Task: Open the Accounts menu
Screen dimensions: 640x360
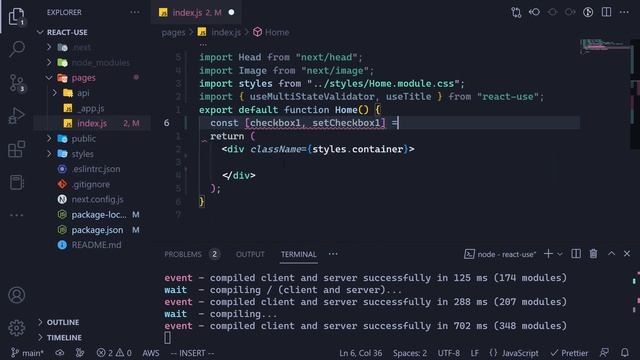Action: [x=16, y=295]
